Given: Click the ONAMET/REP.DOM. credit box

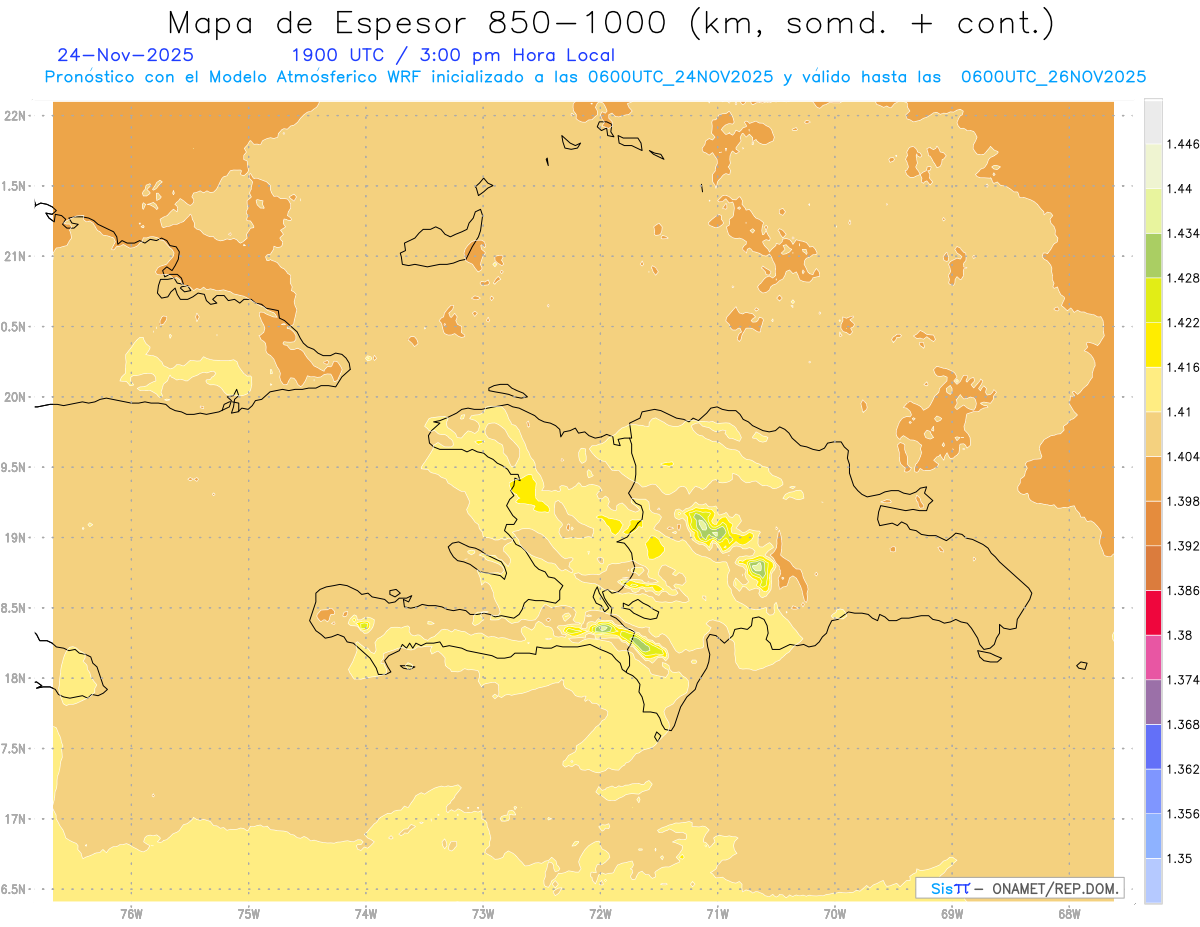Looking at the screenshot, I should click(x=1020, y=888).
